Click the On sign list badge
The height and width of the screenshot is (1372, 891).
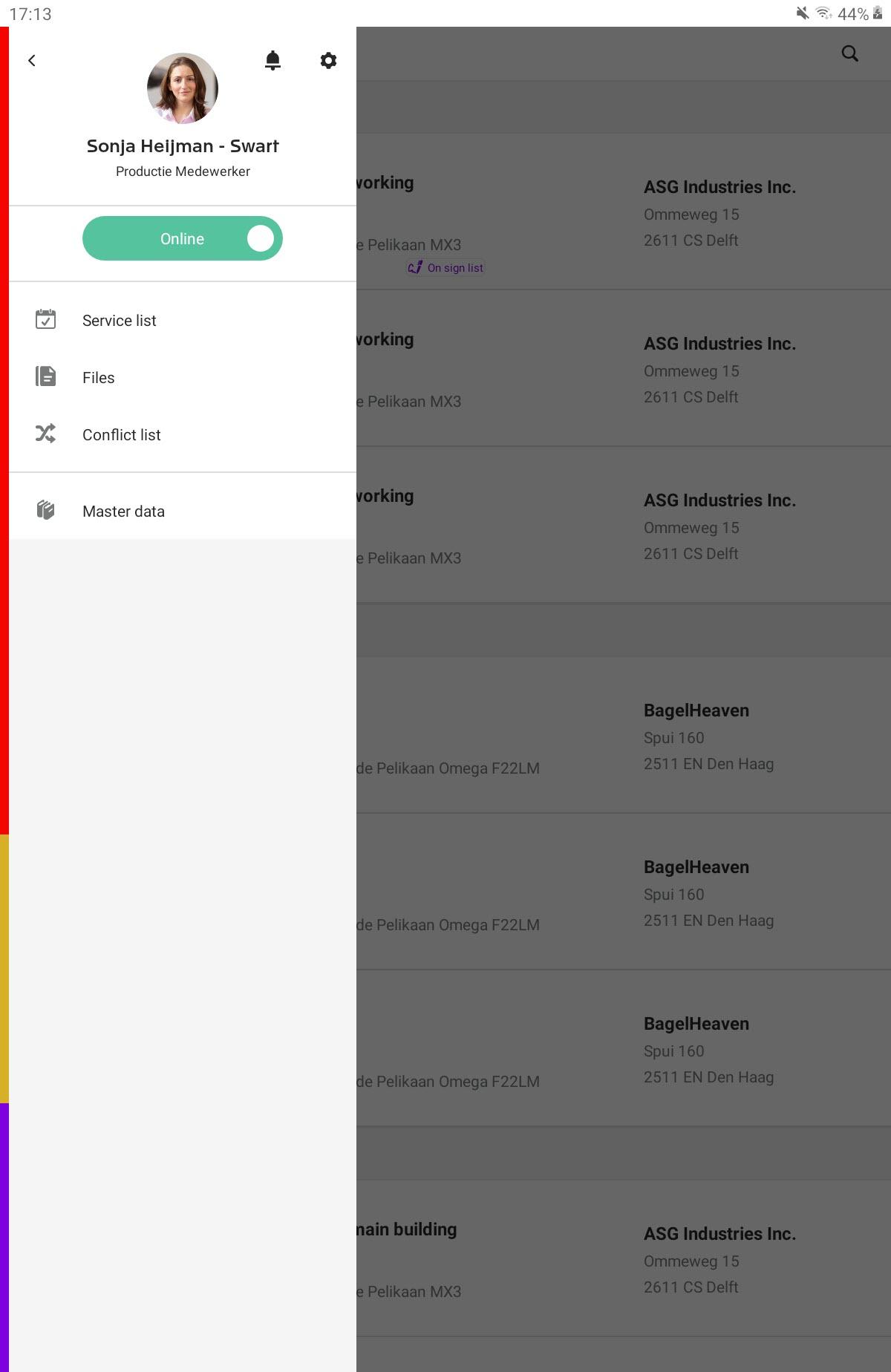[x=446, y=268]
